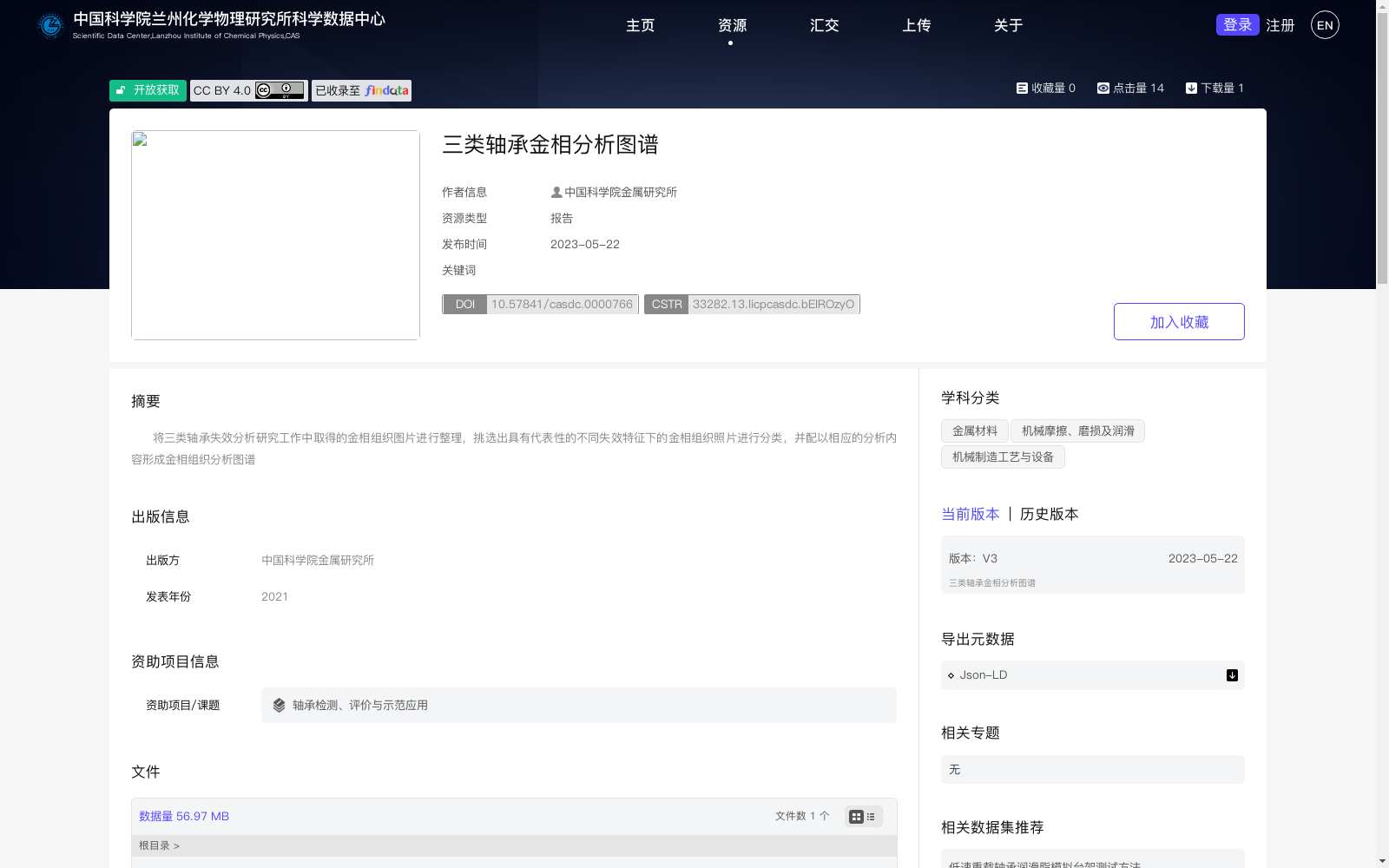
Task: Click the favorites count icon
Action: point(1022,88)
